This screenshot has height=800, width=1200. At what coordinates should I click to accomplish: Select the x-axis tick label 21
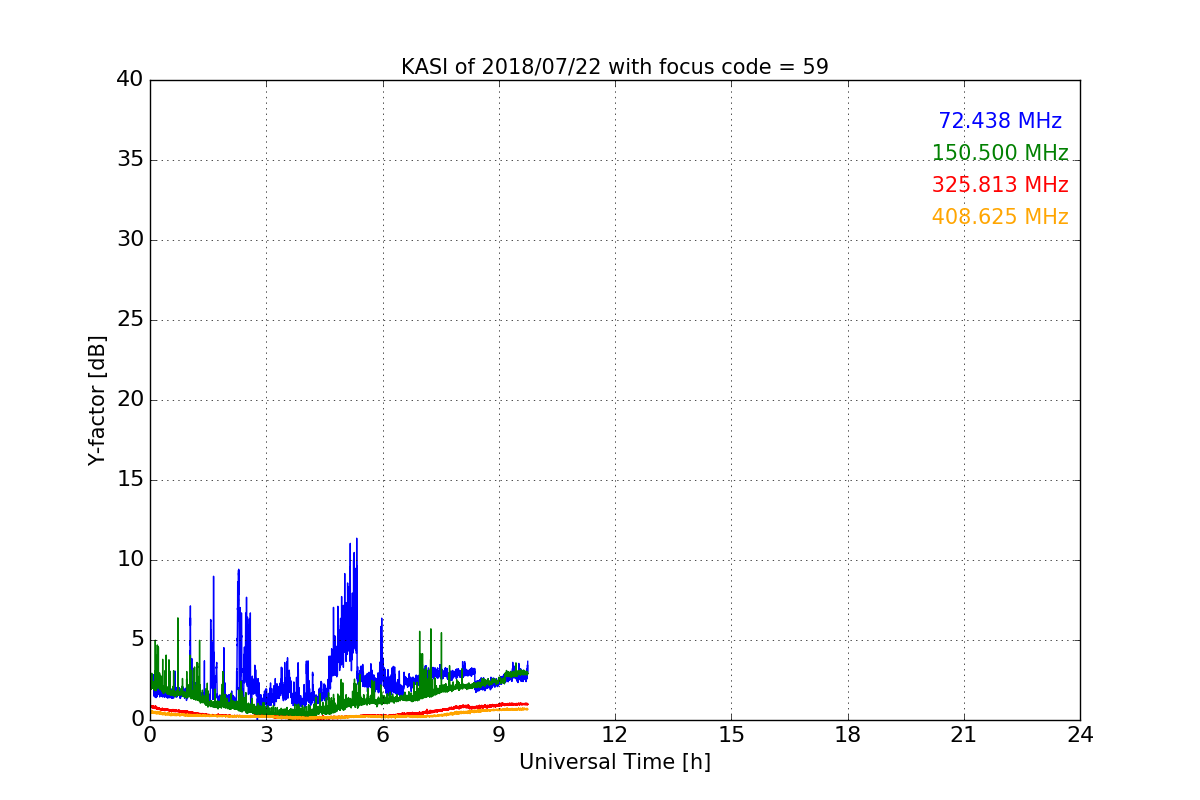point(964,735)
